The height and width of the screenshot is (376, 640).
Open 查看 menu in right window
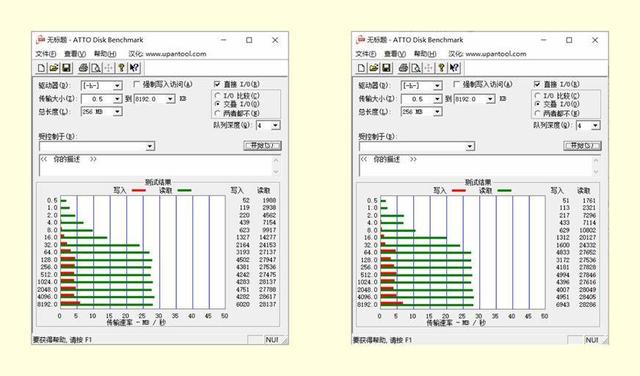pos(395,54)
